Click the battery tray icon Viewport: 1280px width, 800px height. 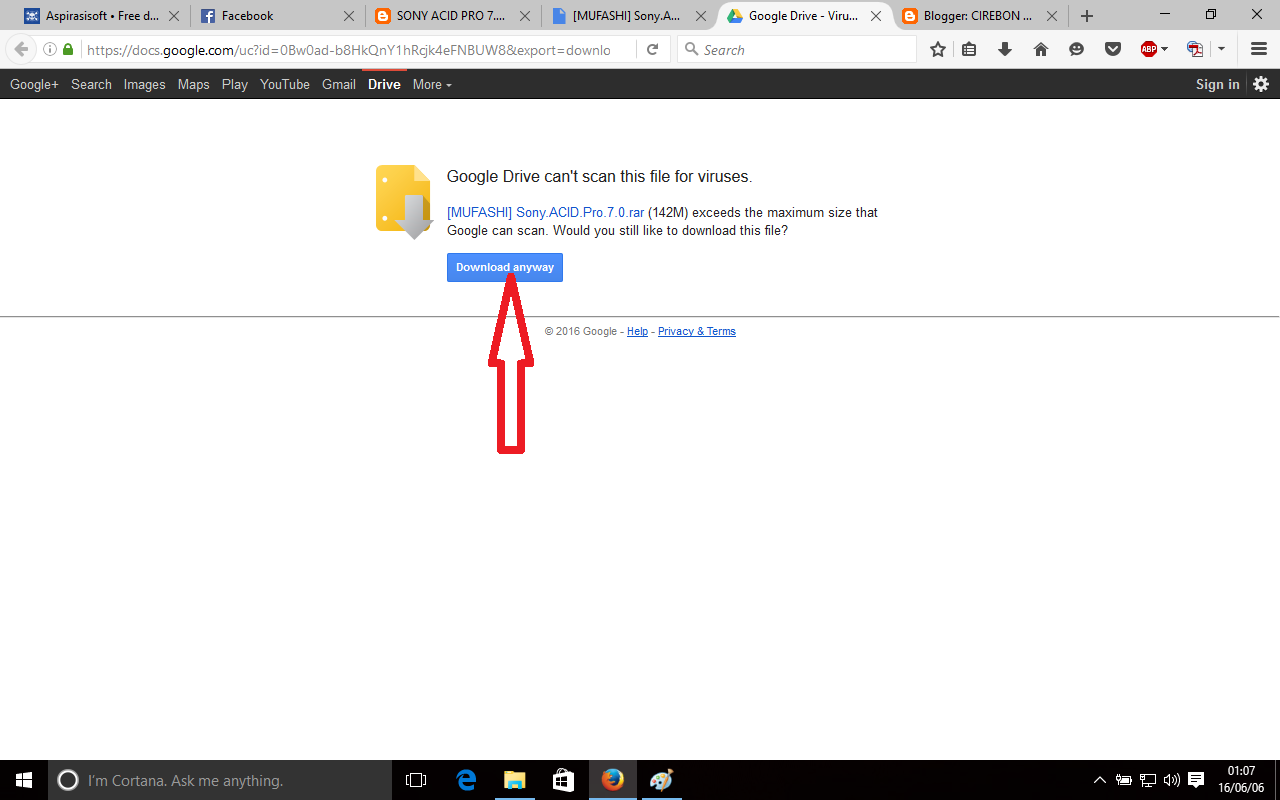[x=1124, y=780]
